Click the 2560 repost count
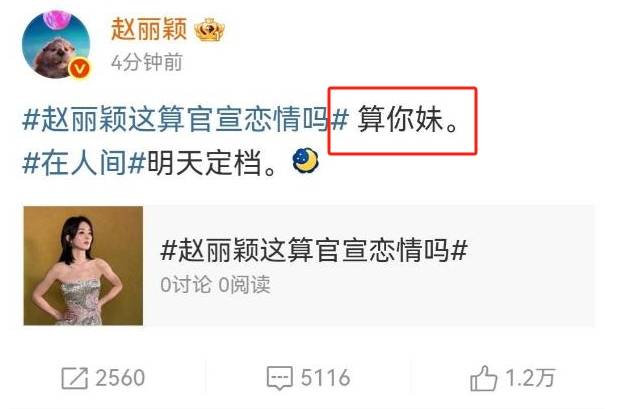The height and width of the screenshot is (409, 627). (x=120, y=378)
